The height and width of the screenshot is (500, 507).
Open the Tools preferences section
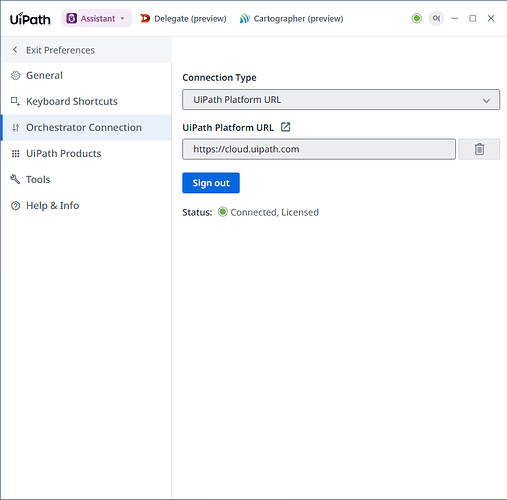pos(86,179)
